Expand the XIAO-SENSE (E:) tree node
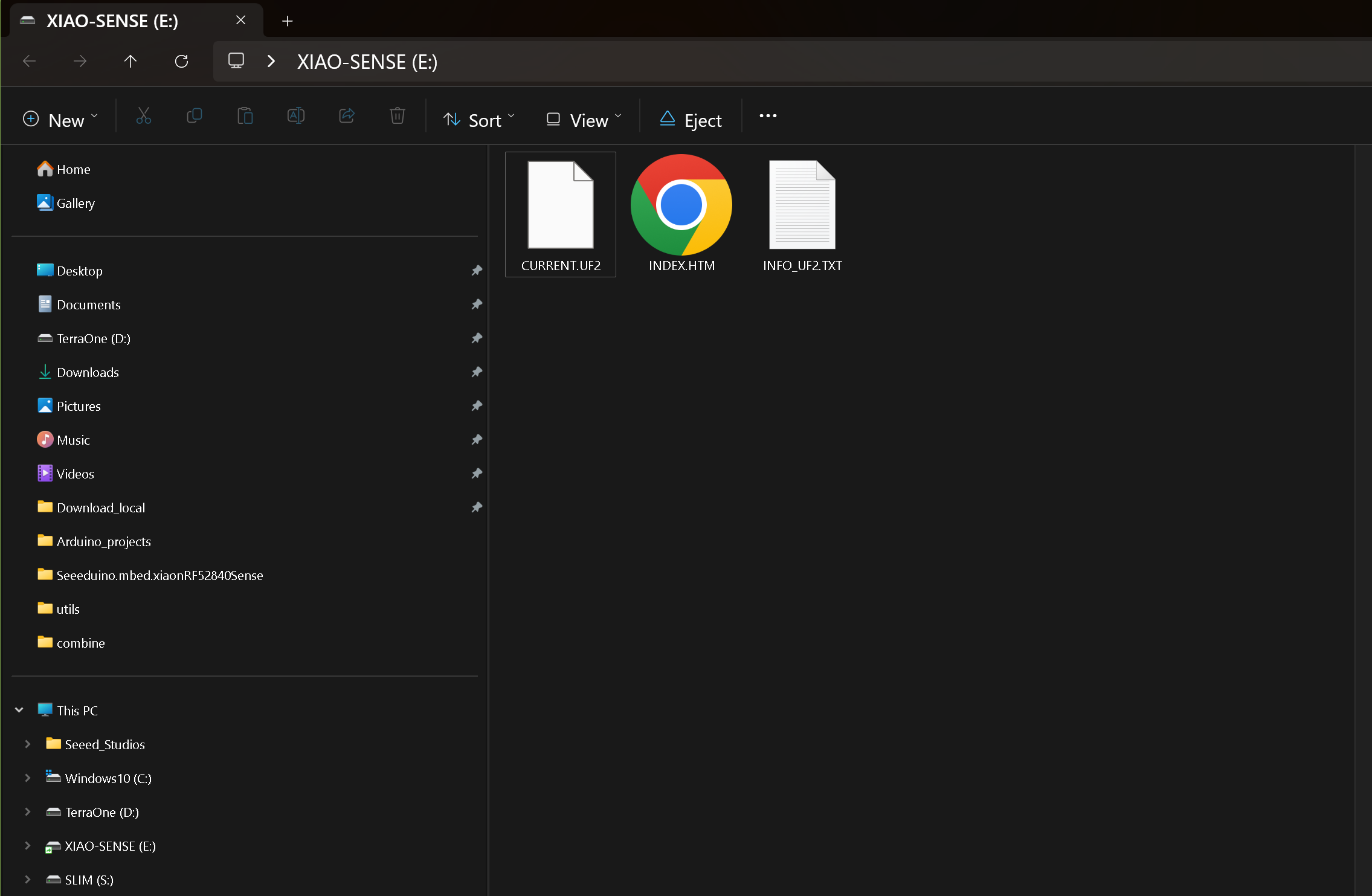Viewport: 1372px width, 896px height. 28,845
